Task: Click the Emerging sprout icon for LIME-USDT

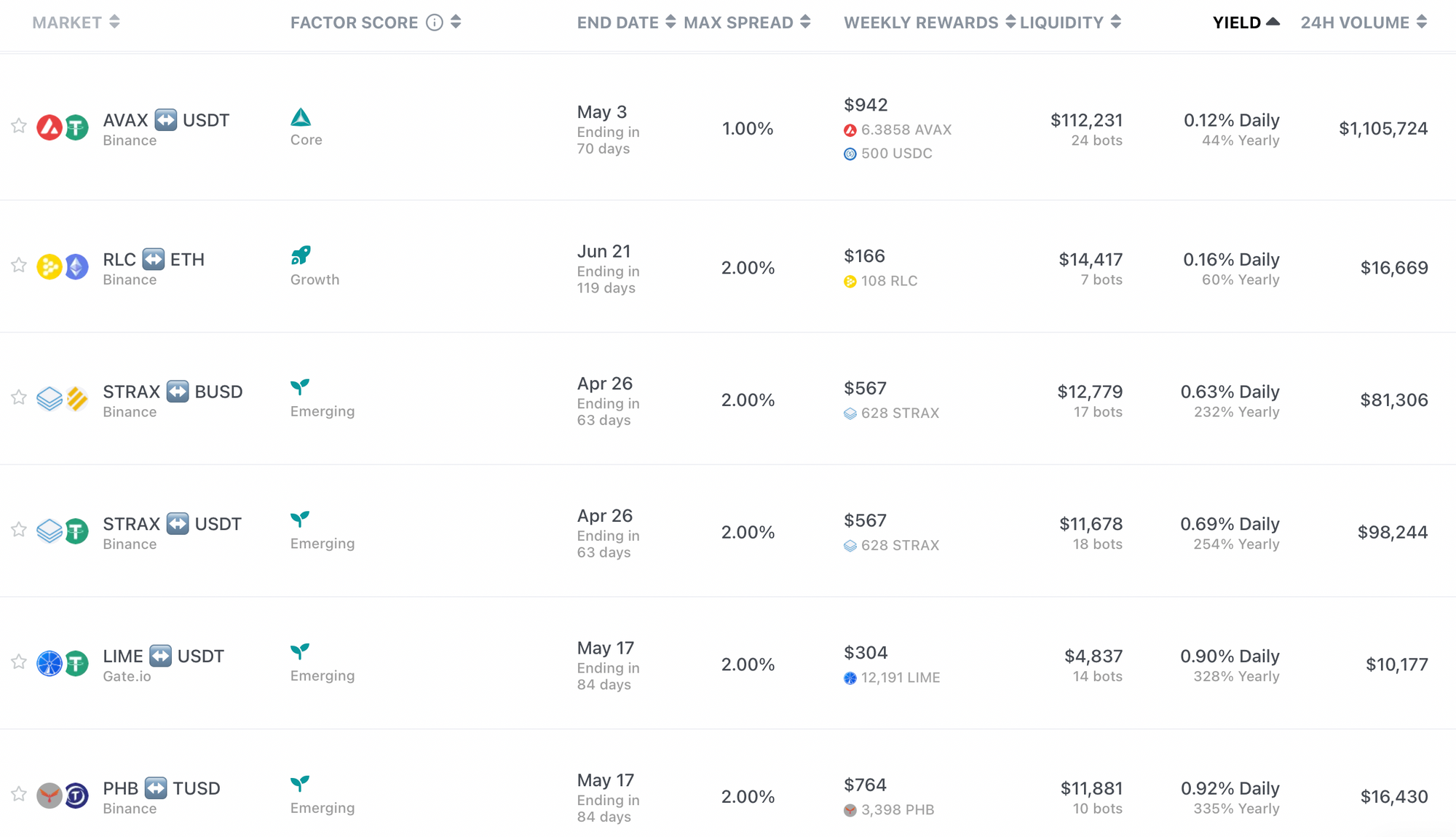Action: point(300,651)
